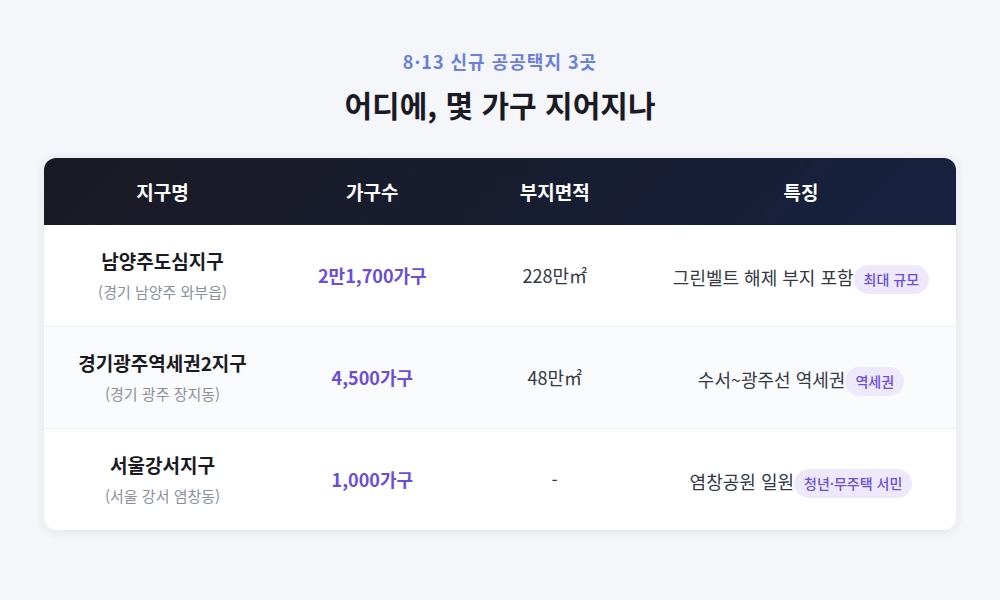Click the 228만㎡ site area value
Viewport: 1000px width, 600px height.
coord(554,276)
